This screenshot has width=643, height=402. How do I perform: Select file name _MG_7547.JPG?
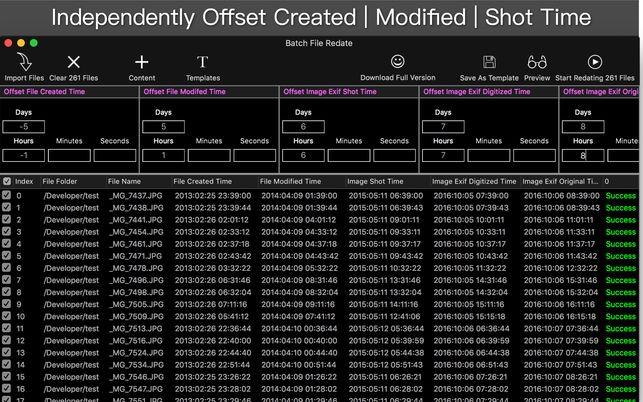coord(136,389)
